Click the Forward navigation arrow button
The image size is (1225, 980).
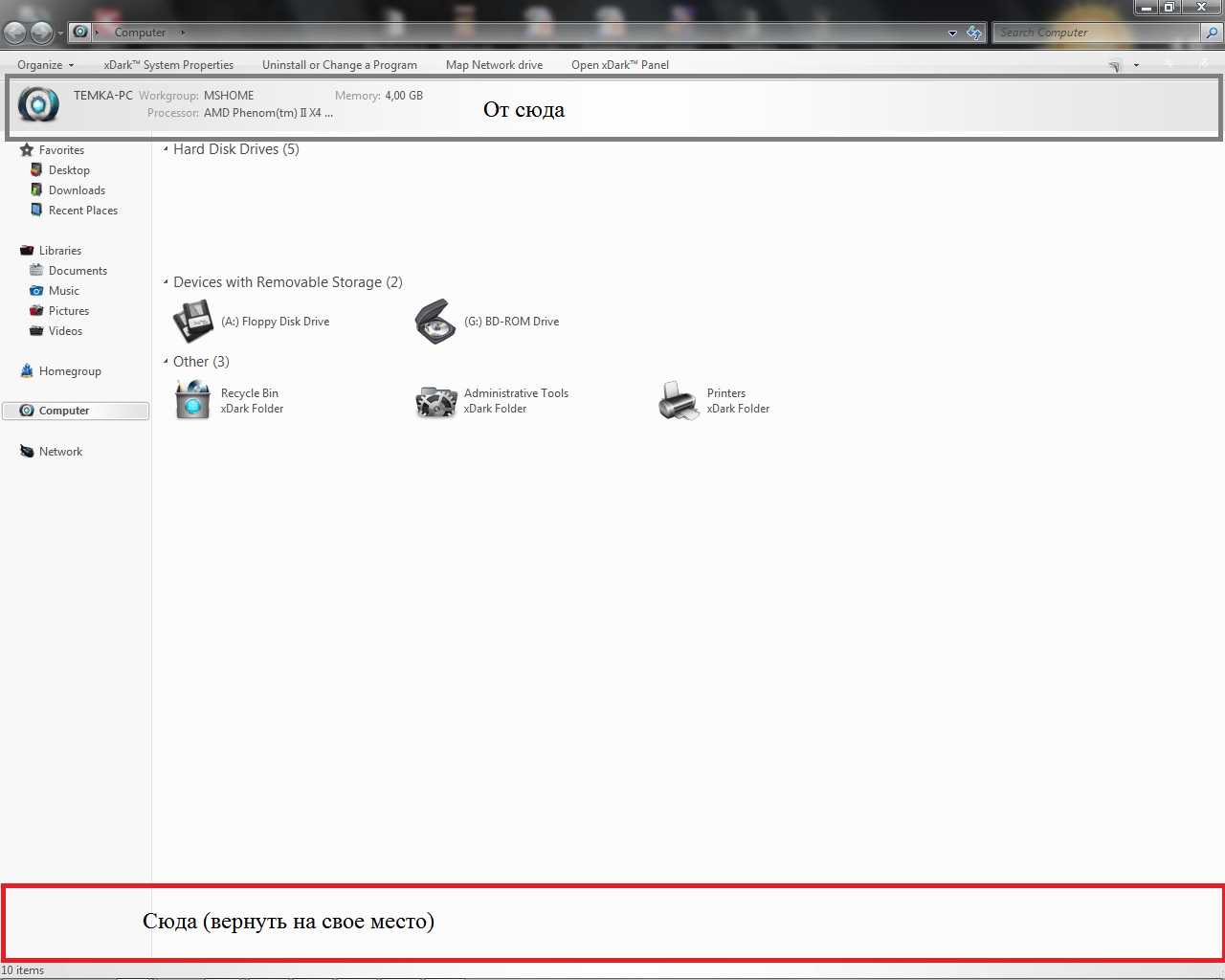[x=41, y=33]
